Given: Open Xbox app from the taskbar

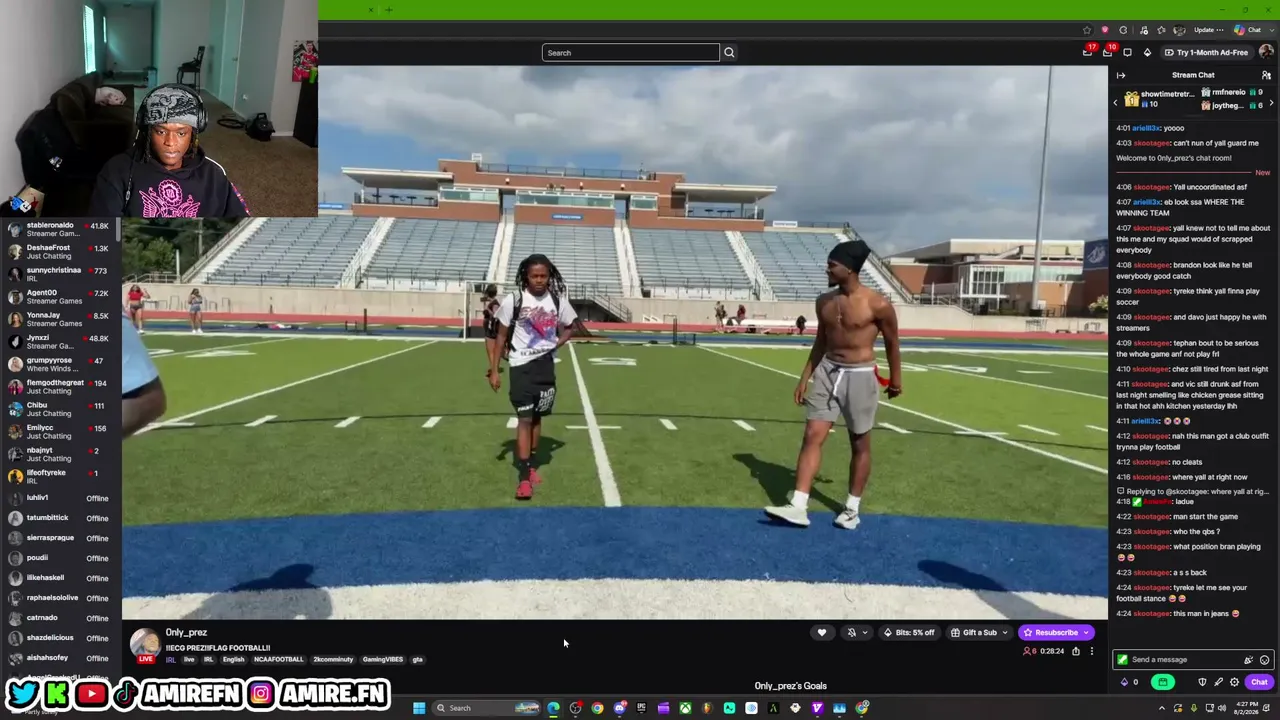Looking at the screenshot, I should [685, 708].
